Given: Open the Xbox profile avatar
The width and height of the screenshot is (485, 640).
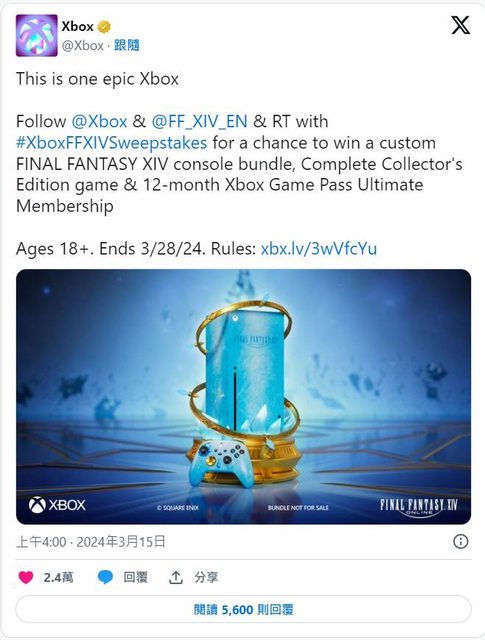Looking at the screenshot, I should tap(37, 36).
